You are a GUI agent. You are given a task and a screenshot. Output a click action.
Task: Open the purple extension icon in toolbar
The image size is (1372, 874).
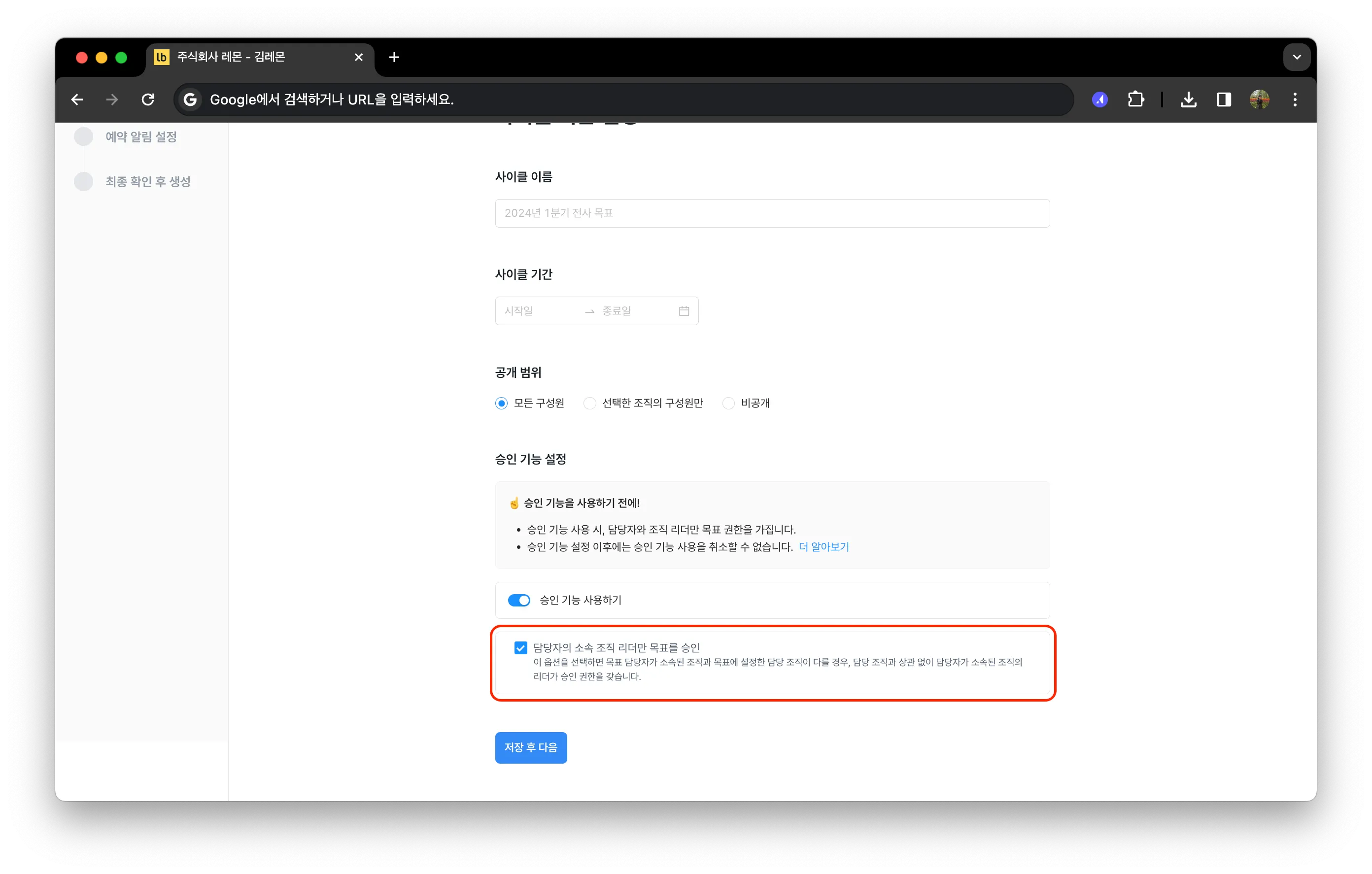point(1099,100)
